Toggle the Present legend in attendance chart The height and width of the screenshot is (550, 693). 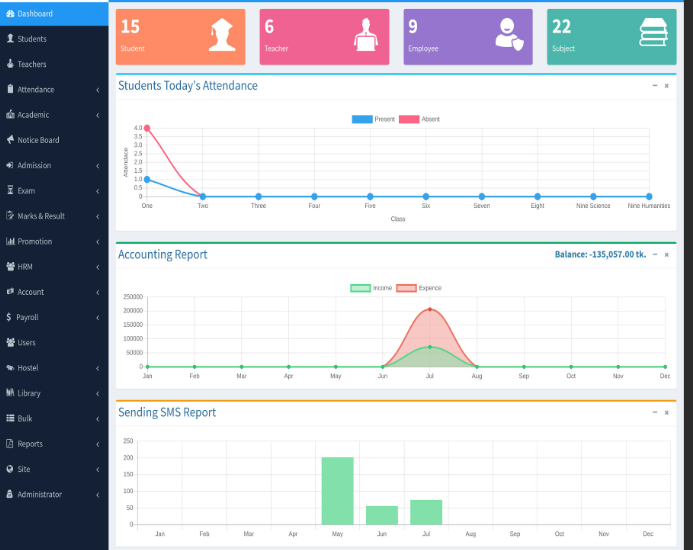coord(374,119)
